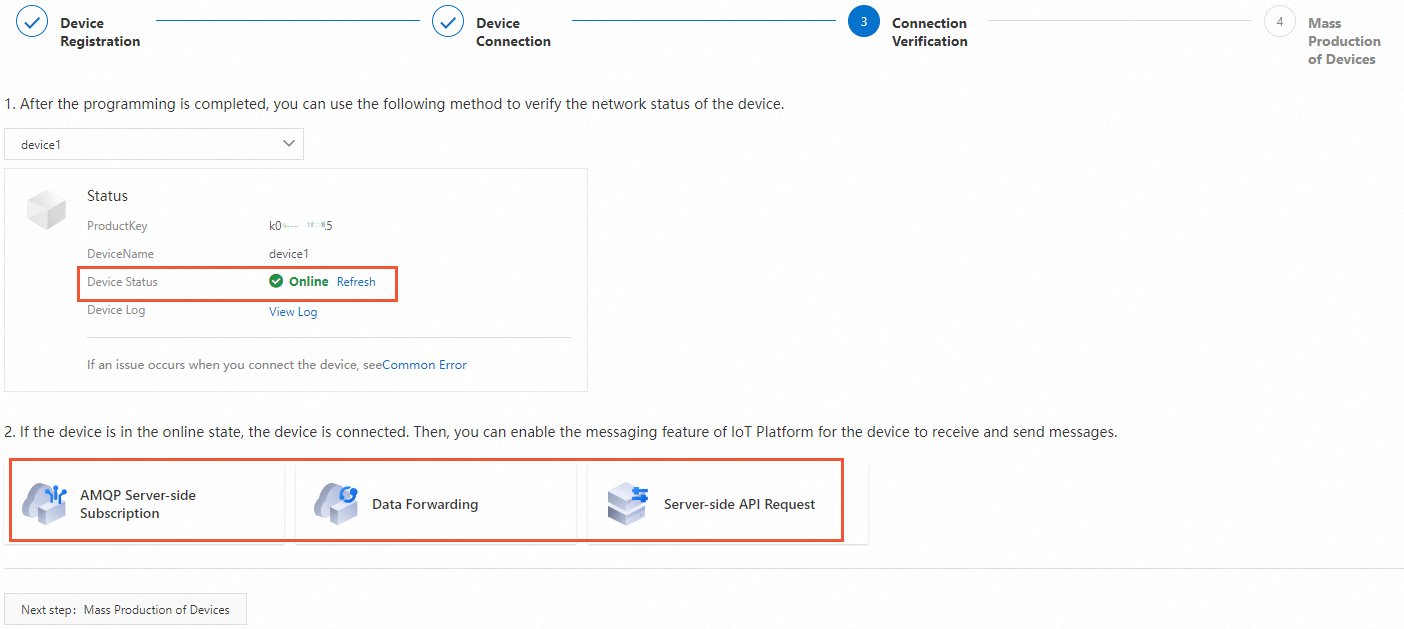Click the green Online status check icon
1404x629 pixels.
(276, 282)
